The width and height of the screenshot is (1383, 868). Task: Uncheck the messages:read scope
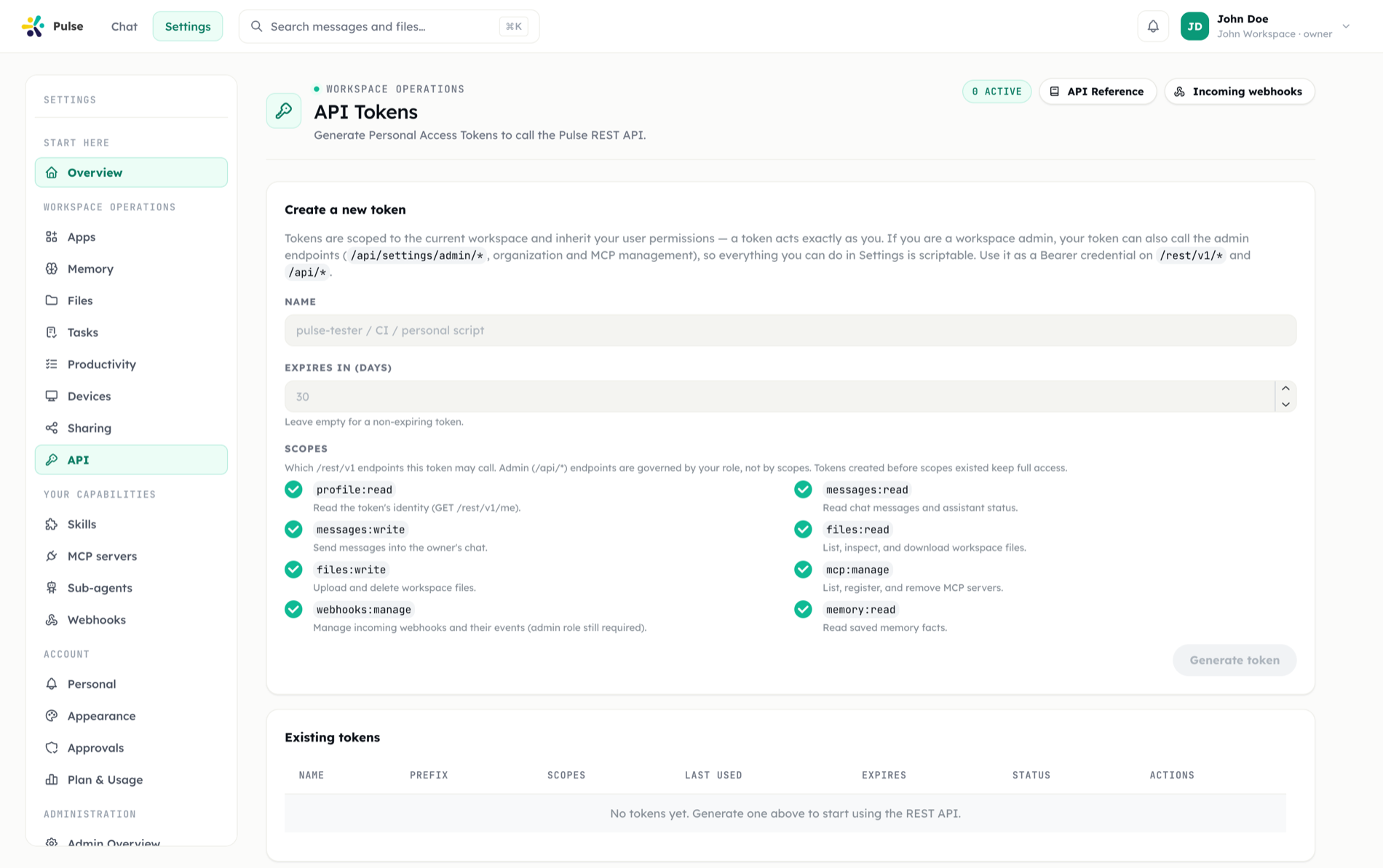point(803,490)
